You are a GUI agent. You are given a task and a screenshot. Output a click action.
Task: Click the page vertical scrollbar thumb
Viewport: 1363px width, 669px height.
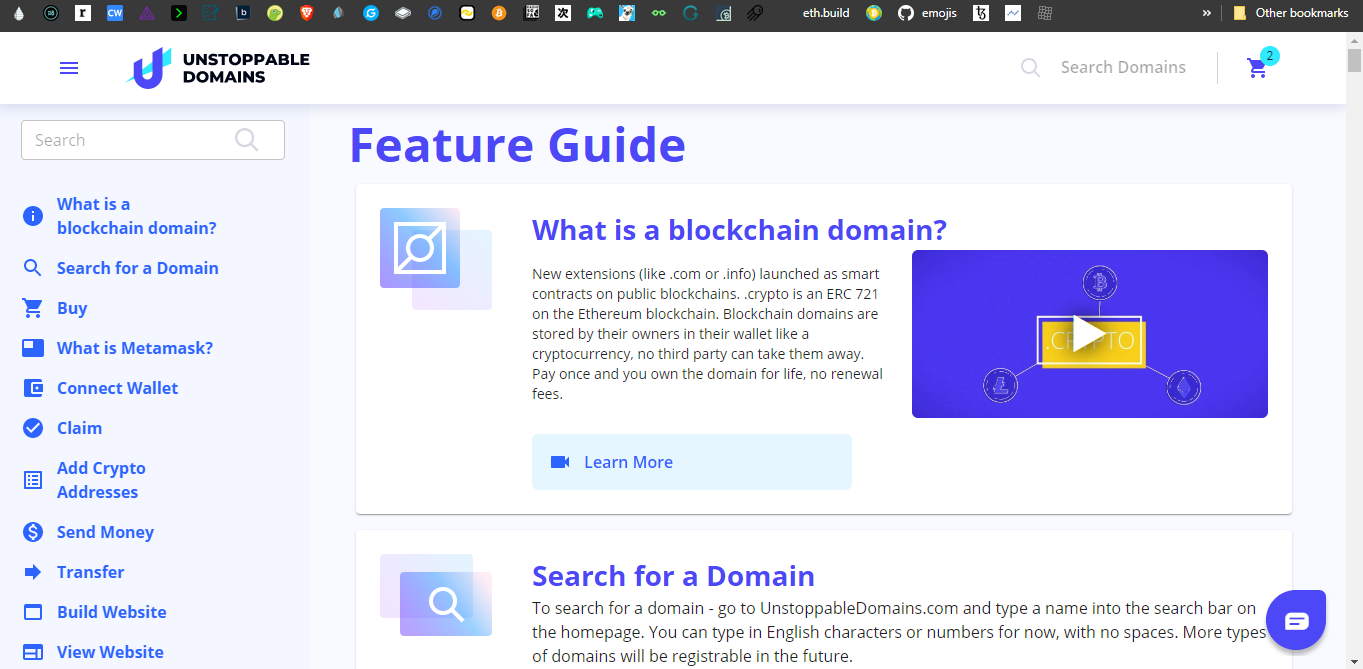coord(1354,61)
